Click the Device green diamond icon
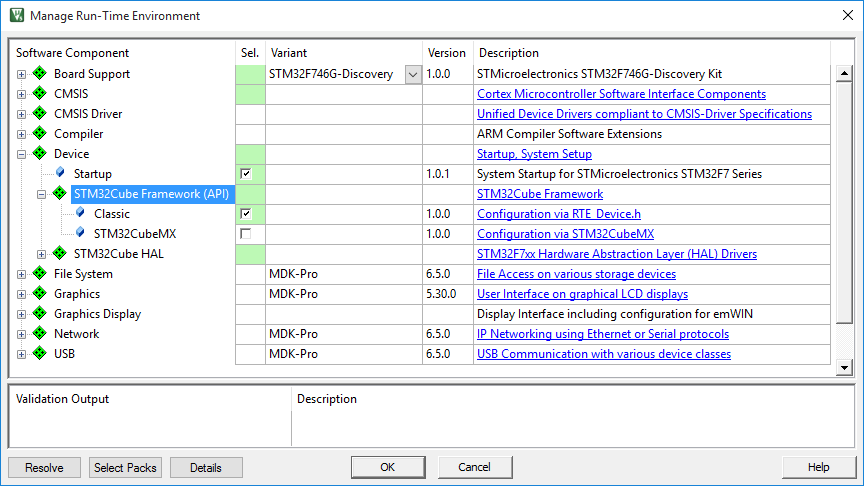The image size is (864, 486). point(40,153)
